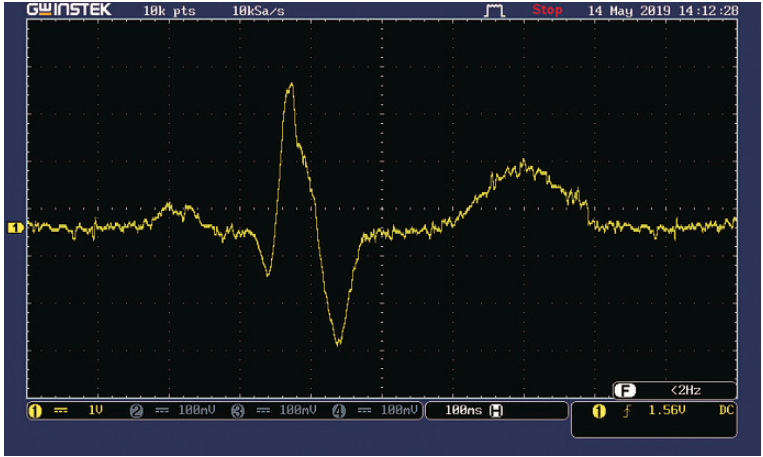This screenshot has width=763, height=457.
Task: Click the channel 1 ground-level marker
Action: 15,228
